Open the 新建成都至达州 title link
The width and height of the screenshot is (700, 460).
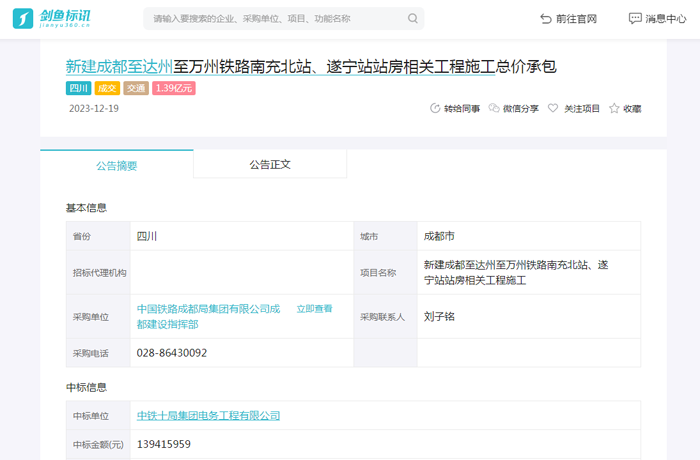tap(119, 66)
